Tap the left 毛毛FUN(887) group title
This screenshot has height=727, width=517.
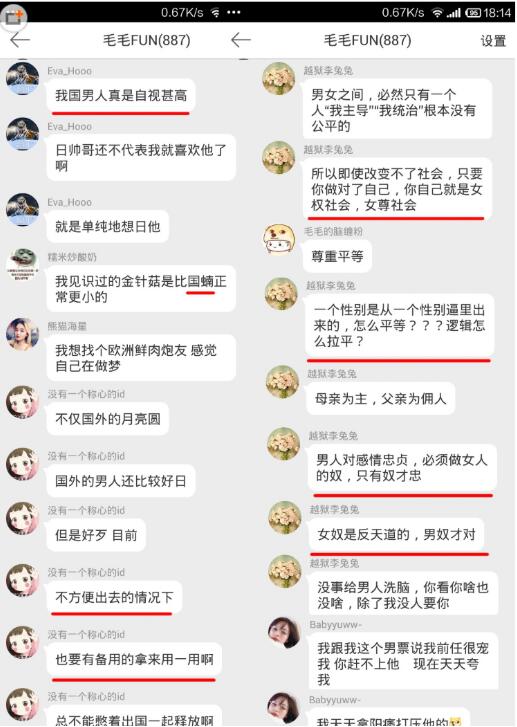coord(147,40)
